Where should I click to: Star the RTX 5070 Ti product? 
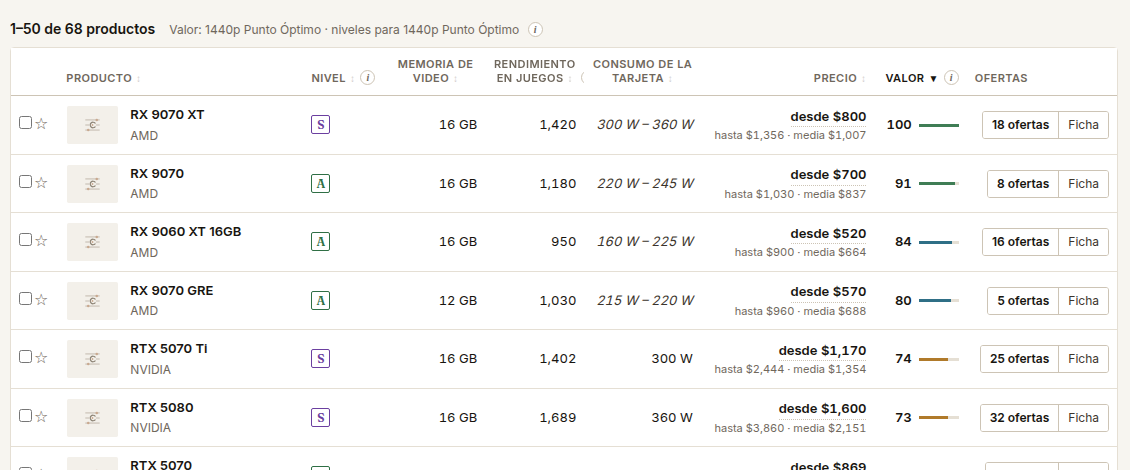pyautogui.click(x=41, y=357)
